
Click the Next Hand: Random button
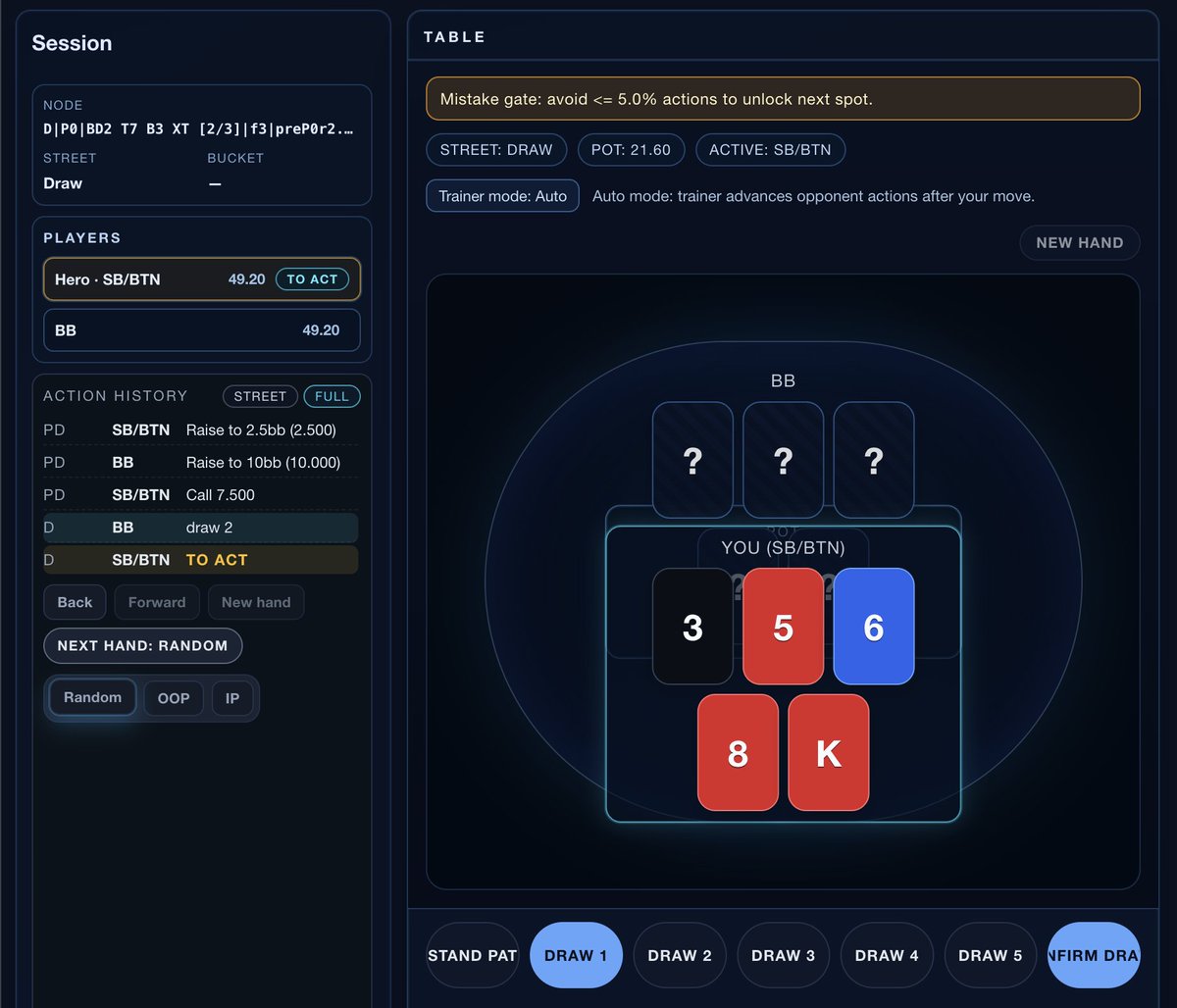[142, 646]
